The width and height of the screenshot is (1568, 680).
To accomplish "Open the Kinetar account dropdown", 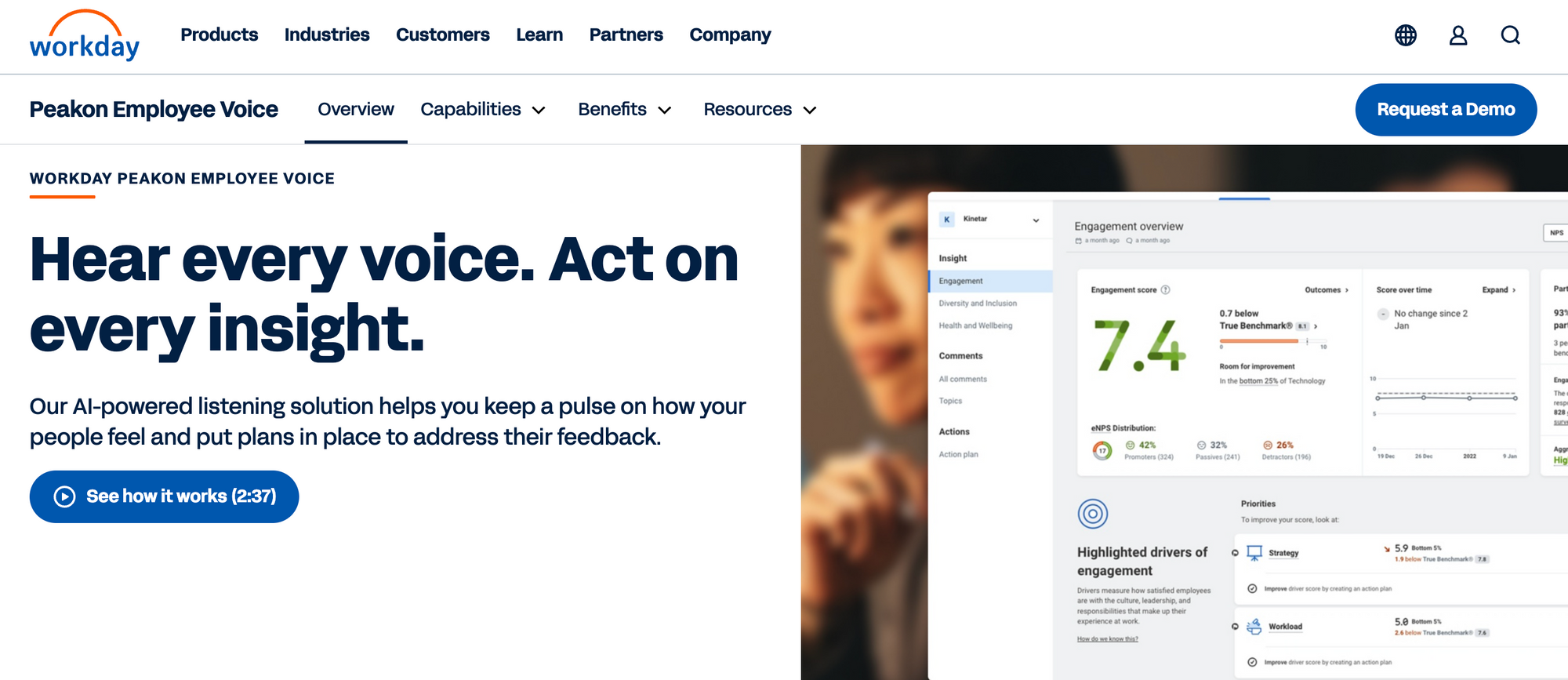I will pyautogui.click(x=1036, y=220).
